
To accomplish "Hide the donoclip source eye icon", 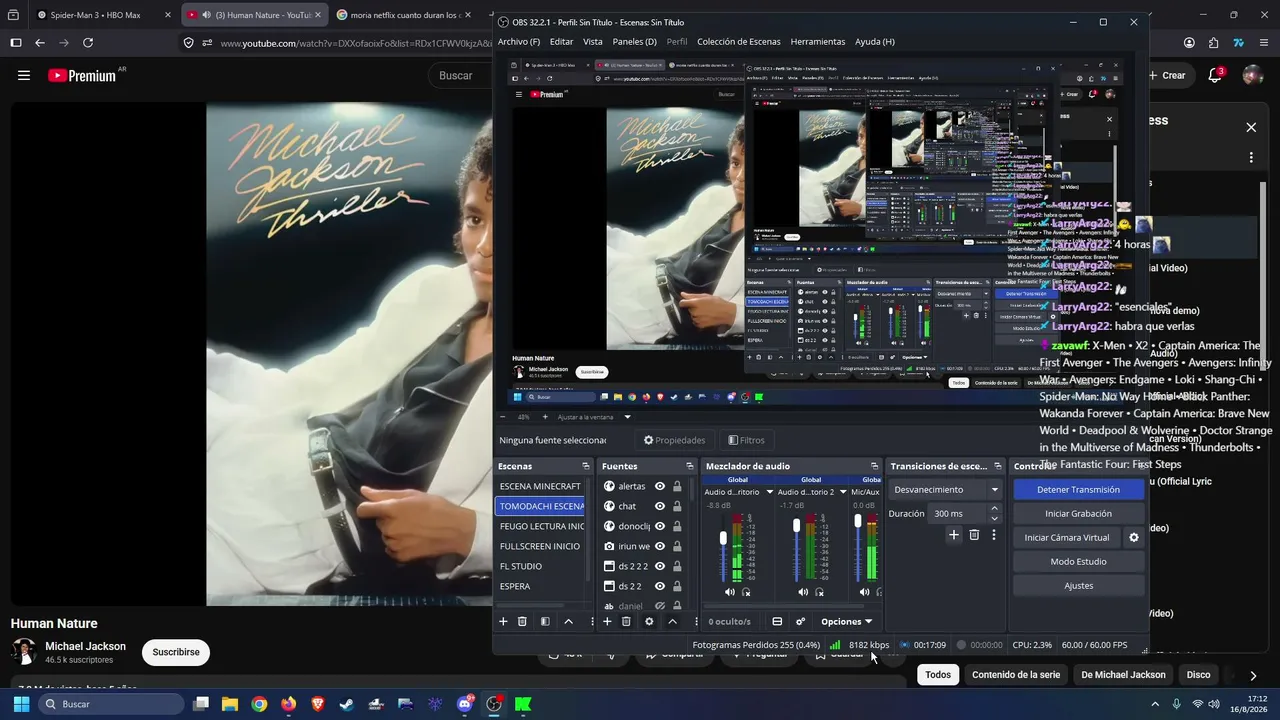I will [x=660, y=526].
